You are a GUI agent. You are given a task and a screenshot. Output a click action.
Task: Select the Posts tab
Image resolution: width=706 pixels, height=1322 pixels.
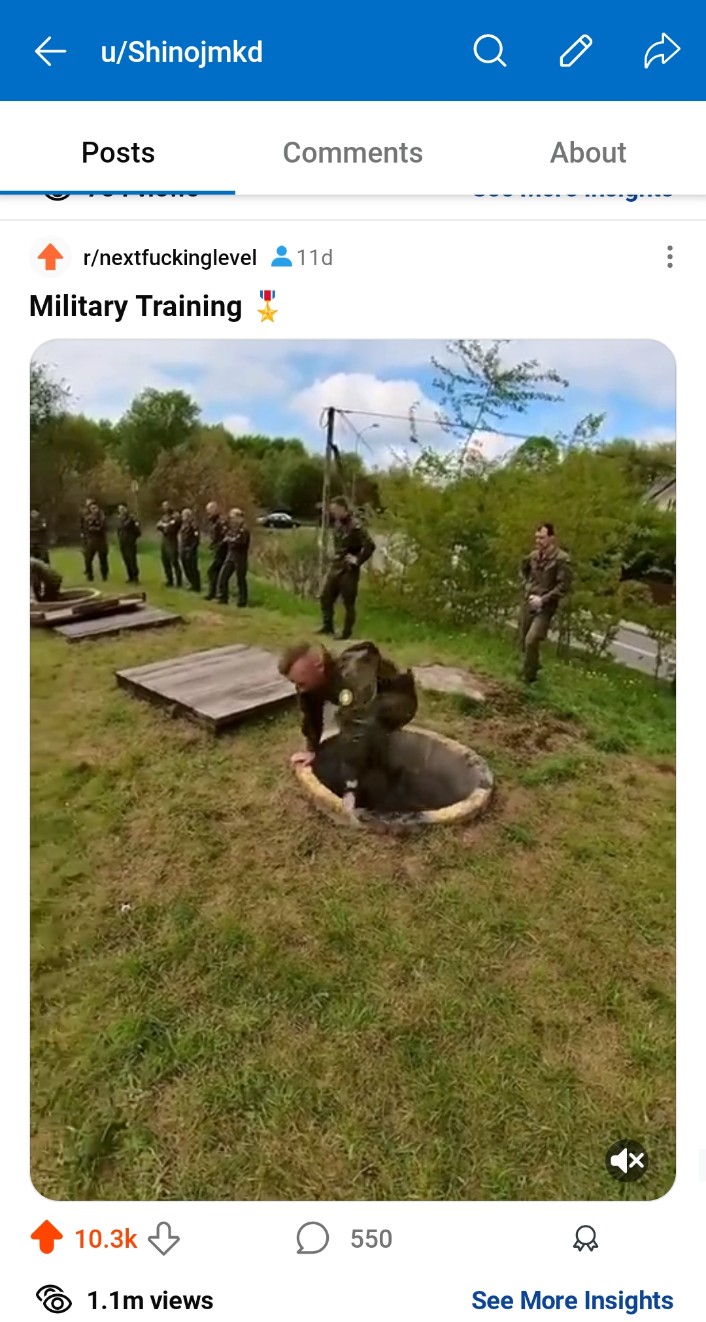pyautogui.click(x=118, y=153)
